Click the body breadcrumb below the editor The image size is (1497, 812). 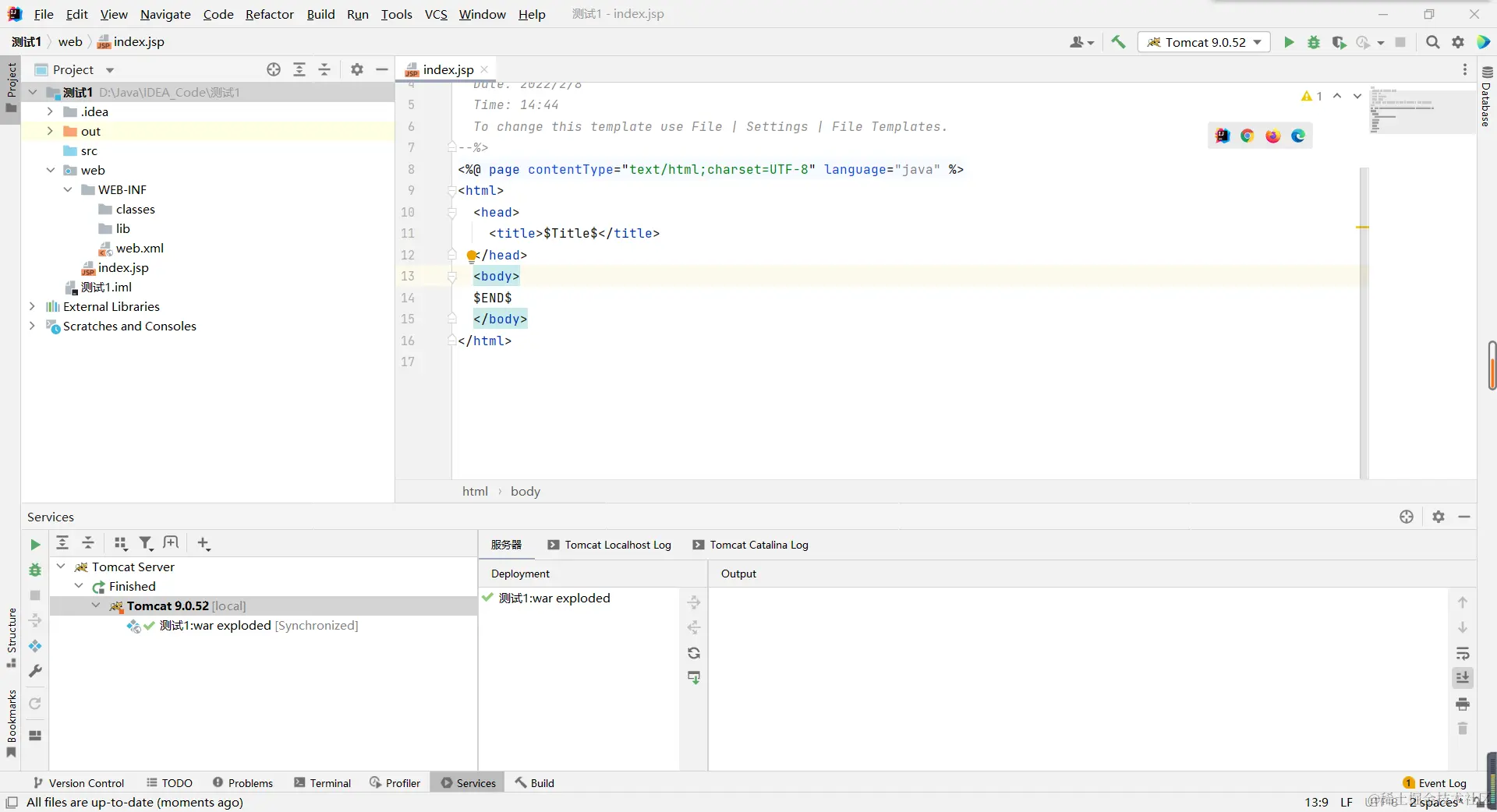(x=526, y=491)
